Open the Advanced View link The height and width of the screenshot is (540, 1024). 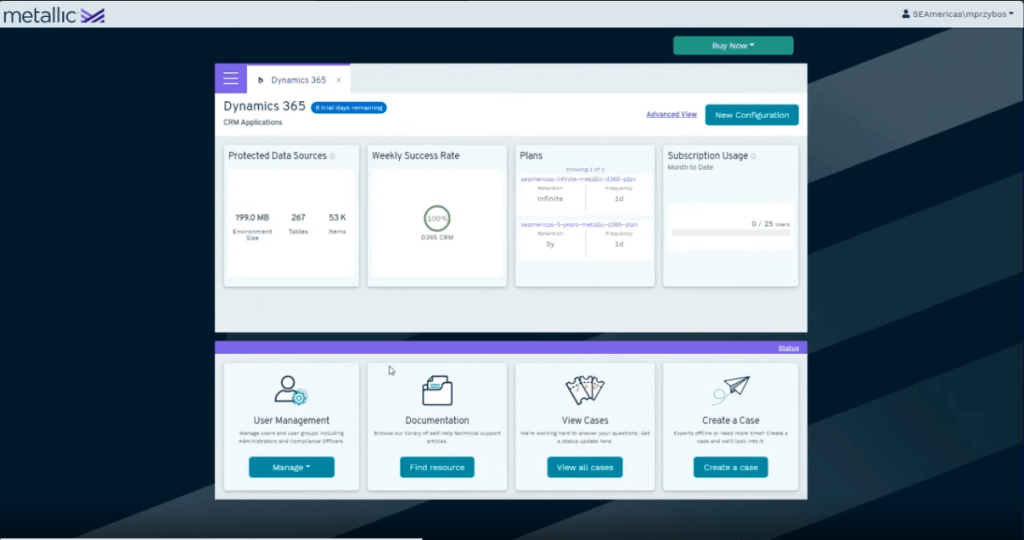click(x=671, y=114)
